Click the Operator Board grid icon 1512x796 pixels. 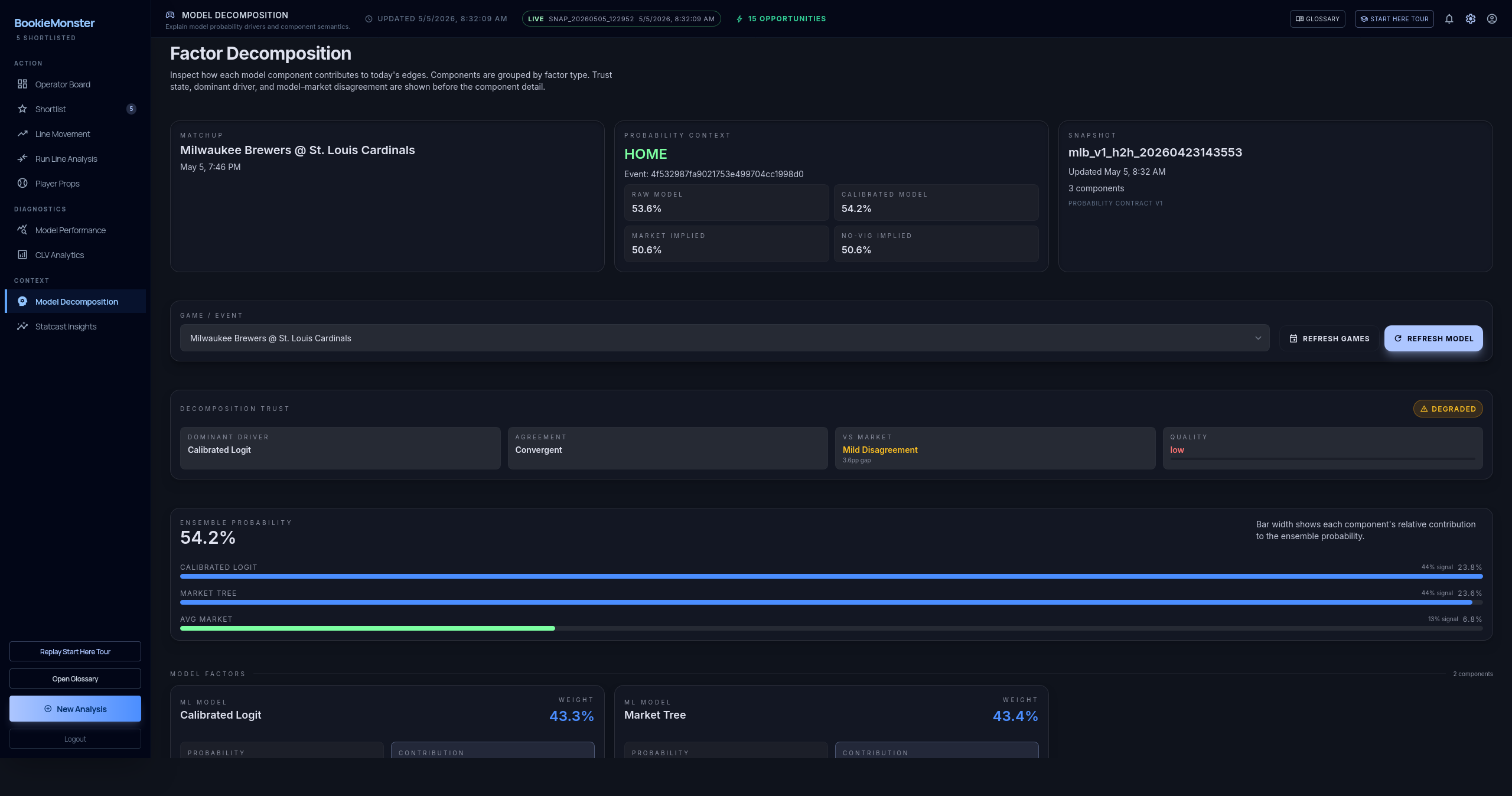(x=22, y=84)
